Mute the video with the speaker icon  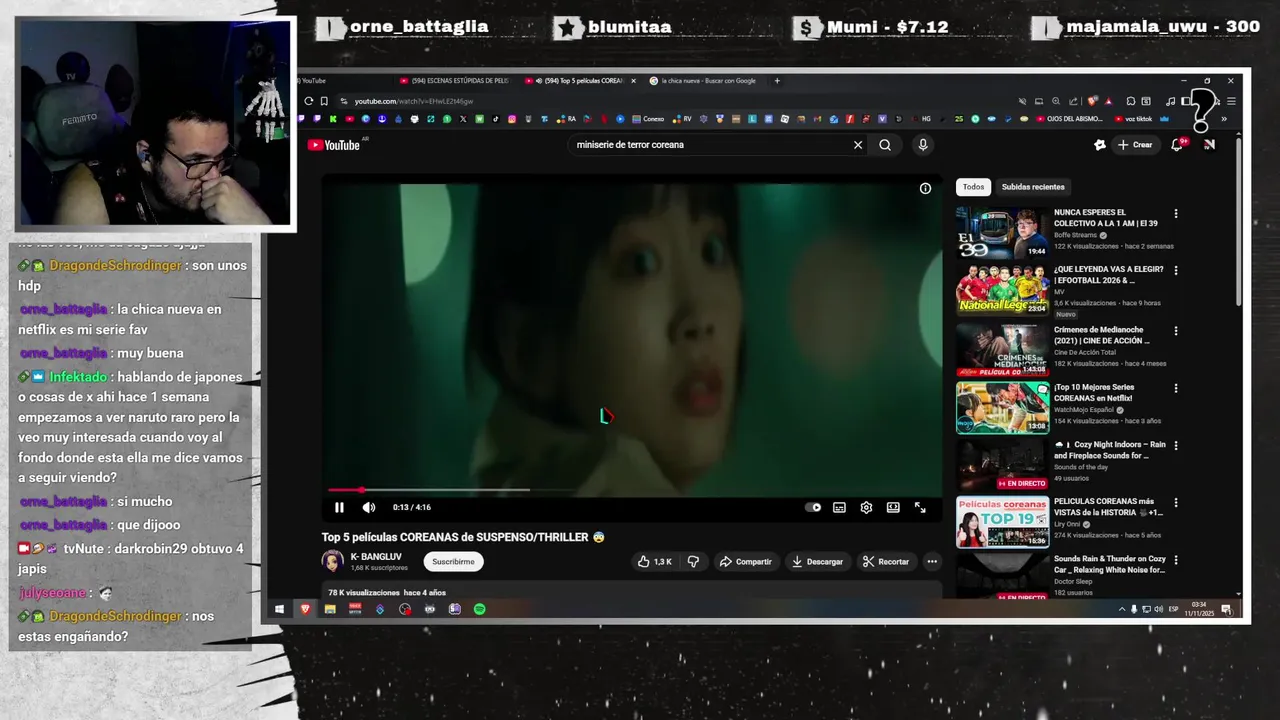369,508
